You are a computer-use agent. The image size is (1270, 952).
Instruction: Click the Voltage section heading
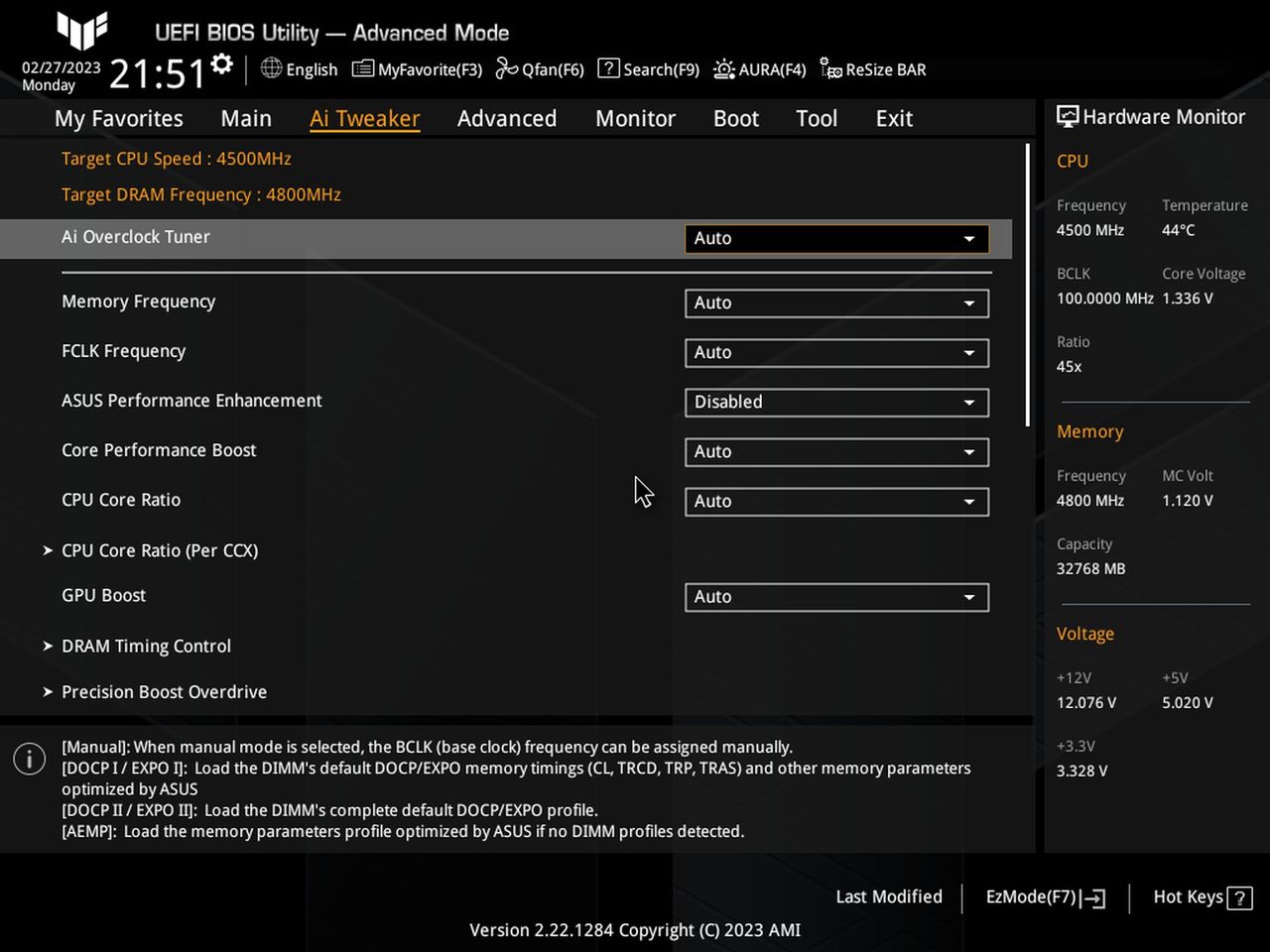point(1085,634)
